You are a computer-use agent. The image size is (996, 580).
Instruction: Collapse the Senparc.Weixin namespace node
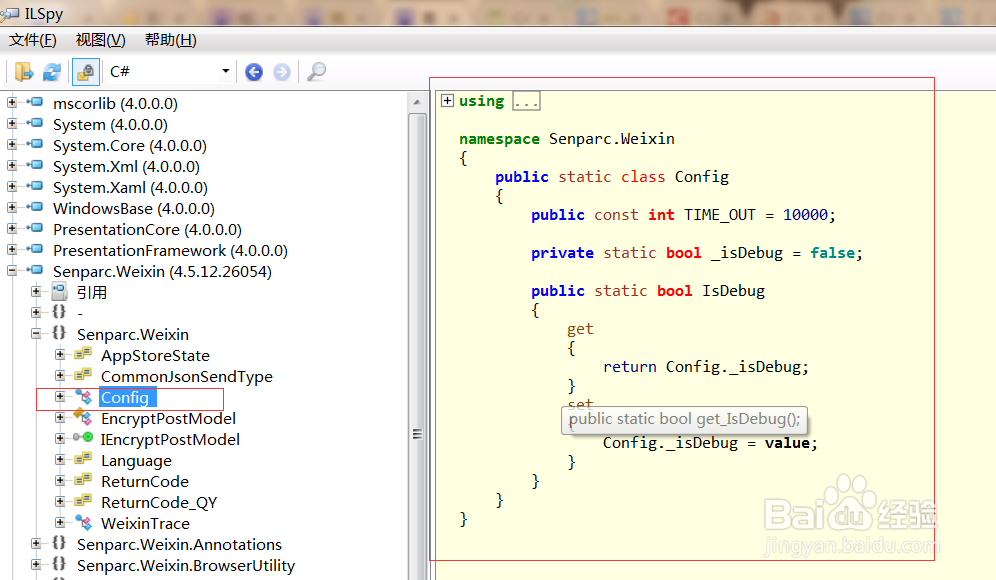pos(36,333)
